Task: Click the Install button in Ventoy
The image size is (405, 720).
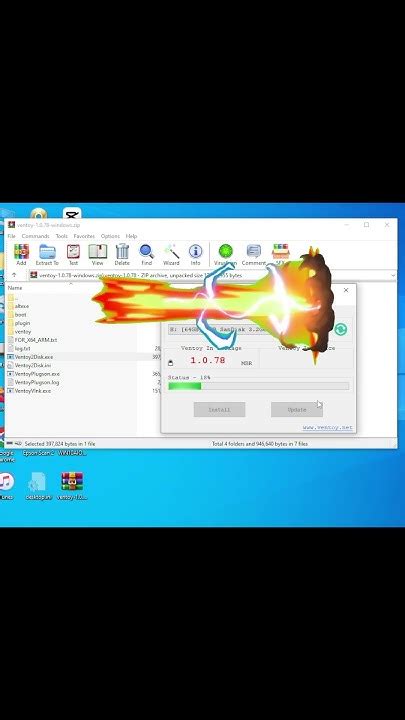Action: point(219,410)
